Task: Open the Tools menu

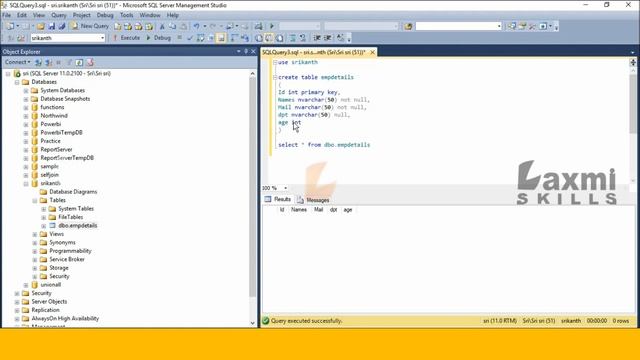Action: point(127,15)
